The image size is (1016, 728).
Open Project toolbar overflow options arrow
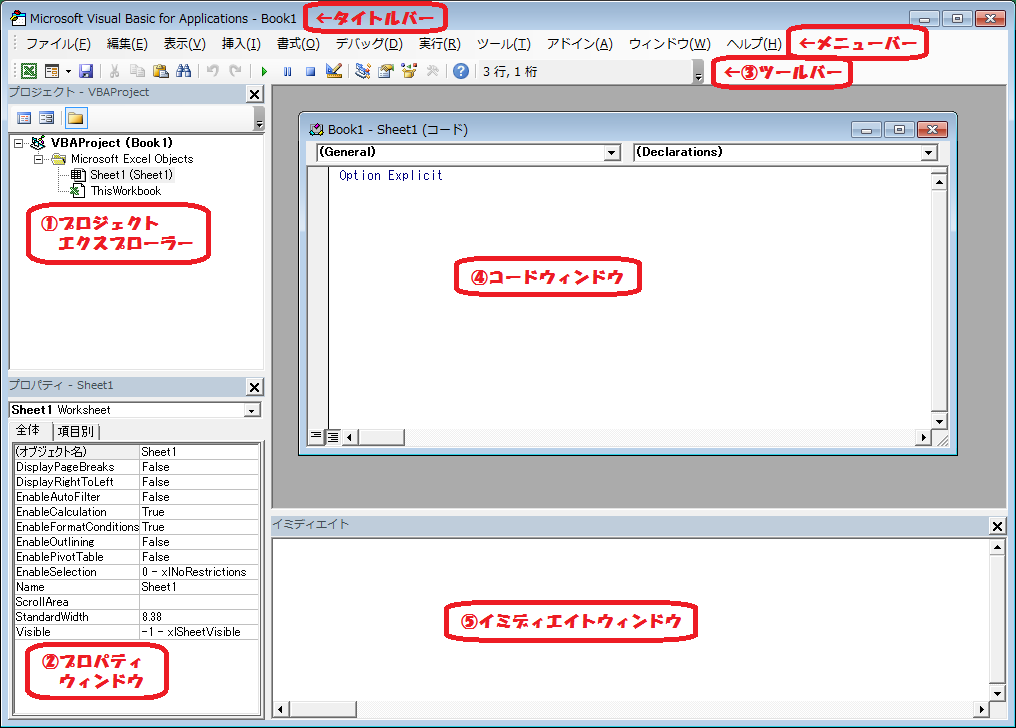pos(259,119)
